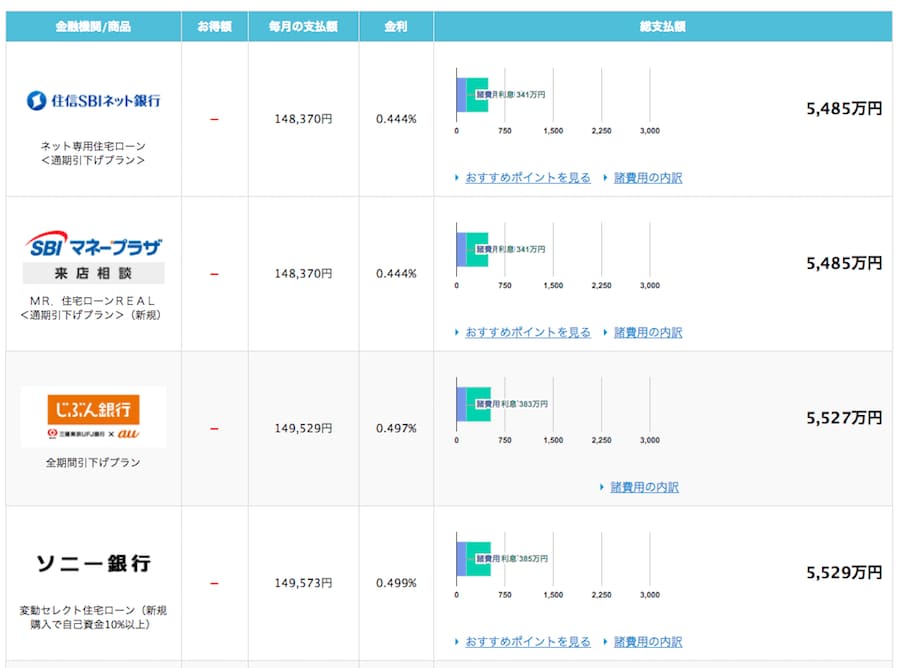Click the dash in 住信SBIネット銀行's お得額 cell
Image resolution: width=900 pixels, height=668 pixels.
click(x=212, y=118)
